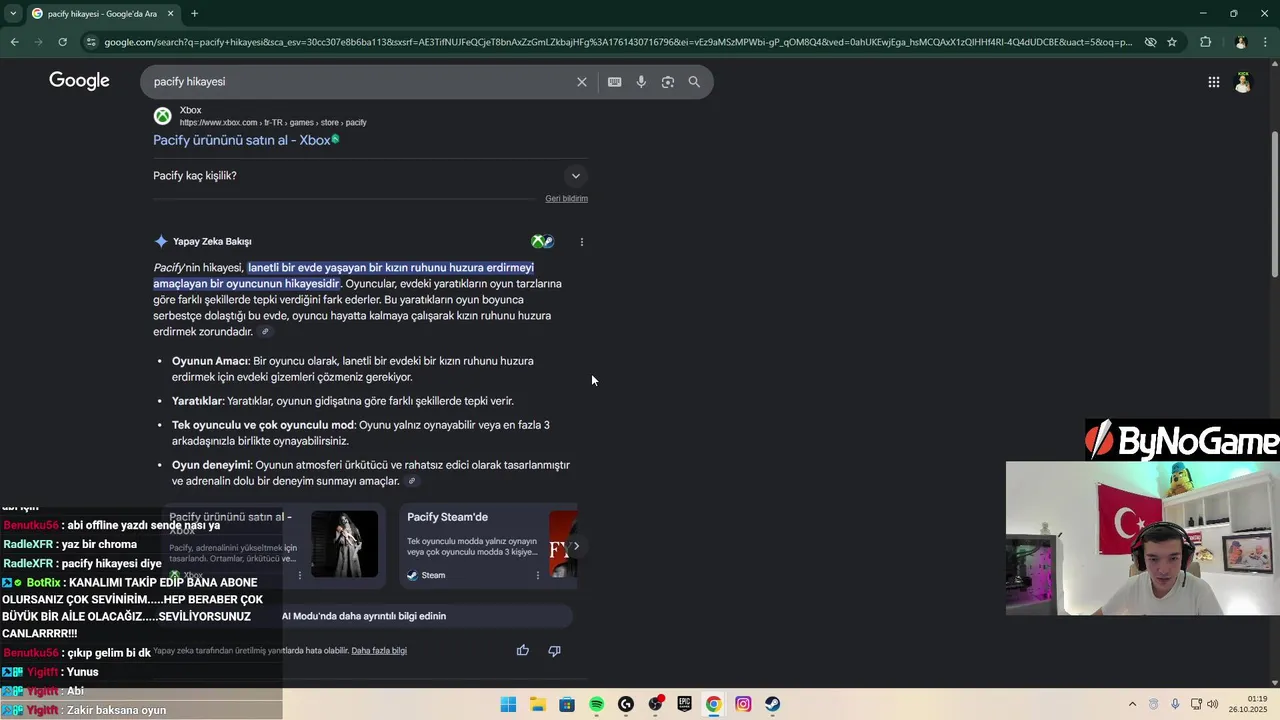1280x720 pixels.
Task: Open Logitech G HUB from the taskbar
Action: [x=626, y=704]
